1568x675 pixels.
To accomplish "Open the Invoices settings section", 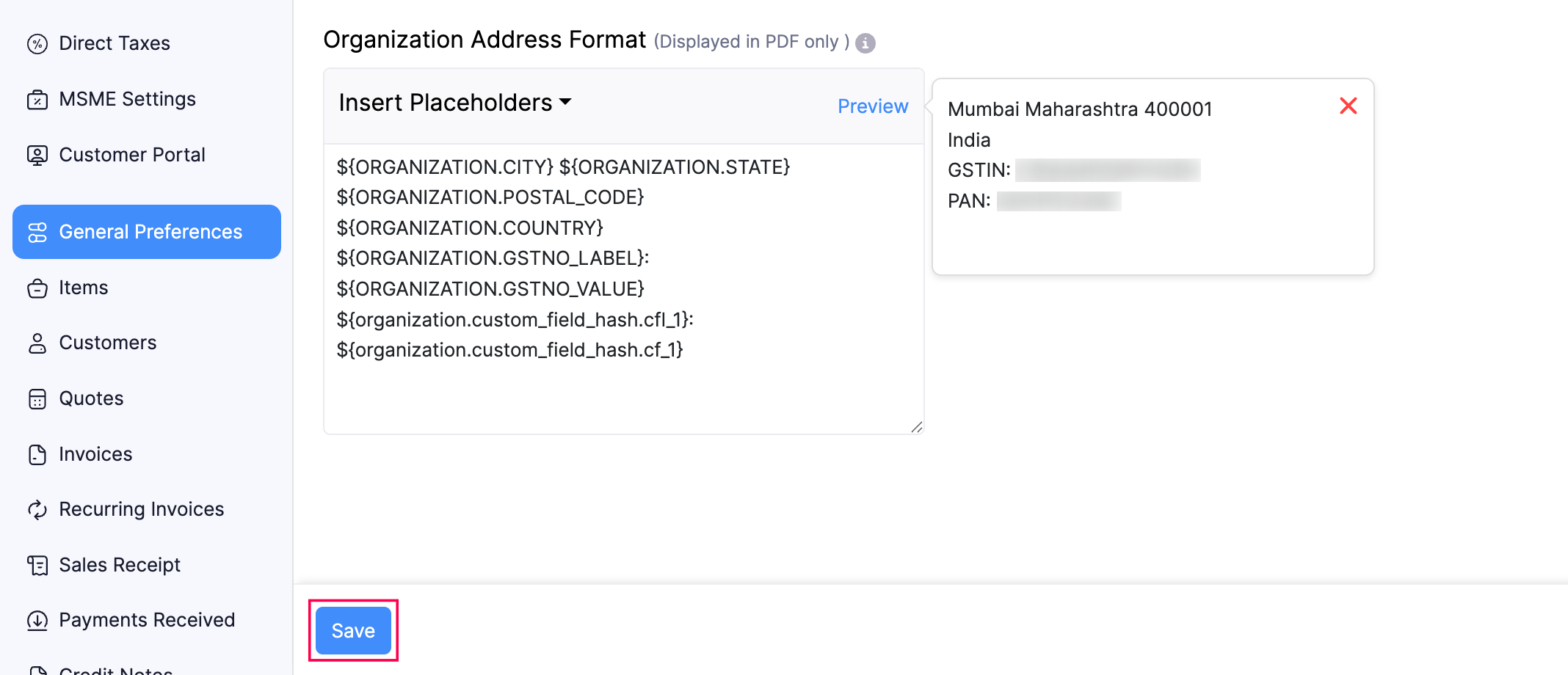I will pos(95,454).
